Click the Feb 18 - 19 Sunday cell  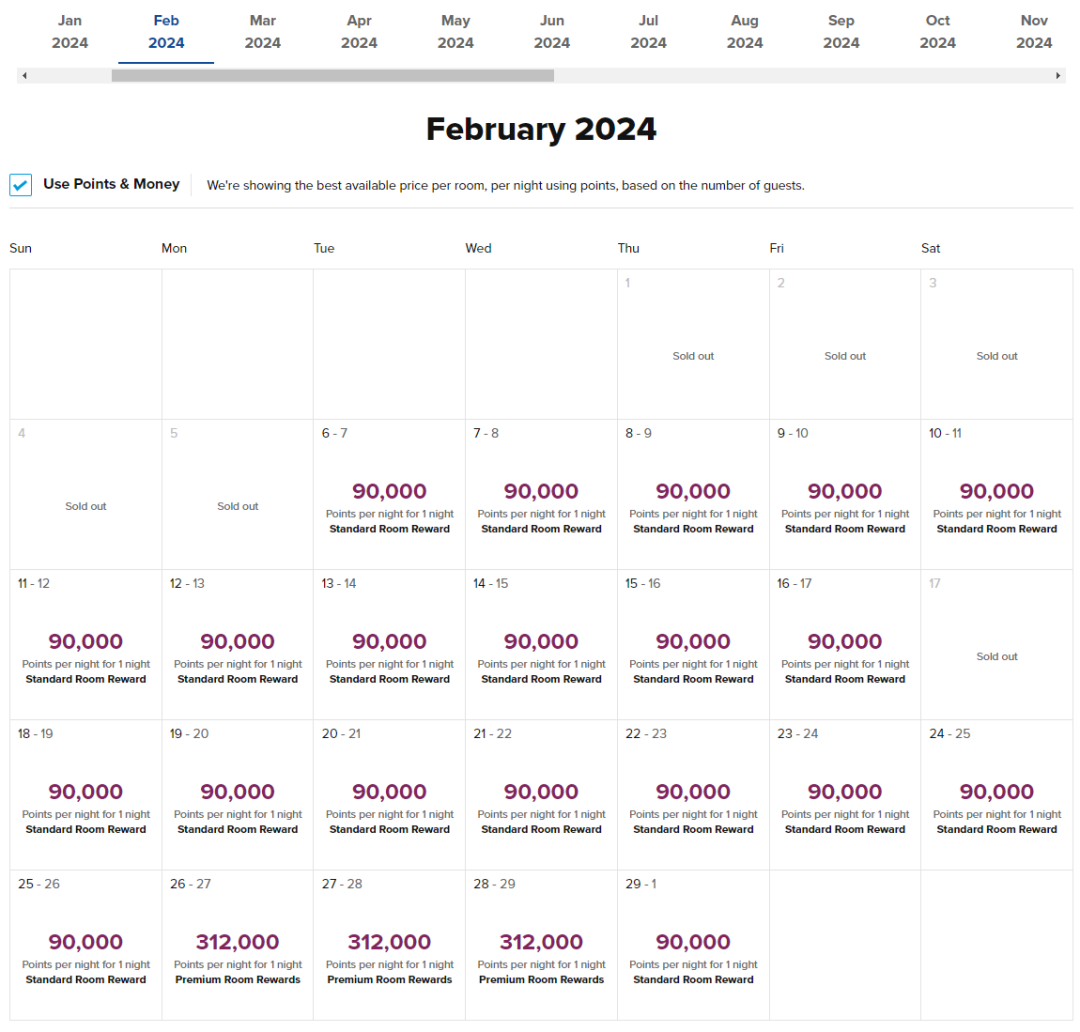pyautogui.click(x=86, y=795)
